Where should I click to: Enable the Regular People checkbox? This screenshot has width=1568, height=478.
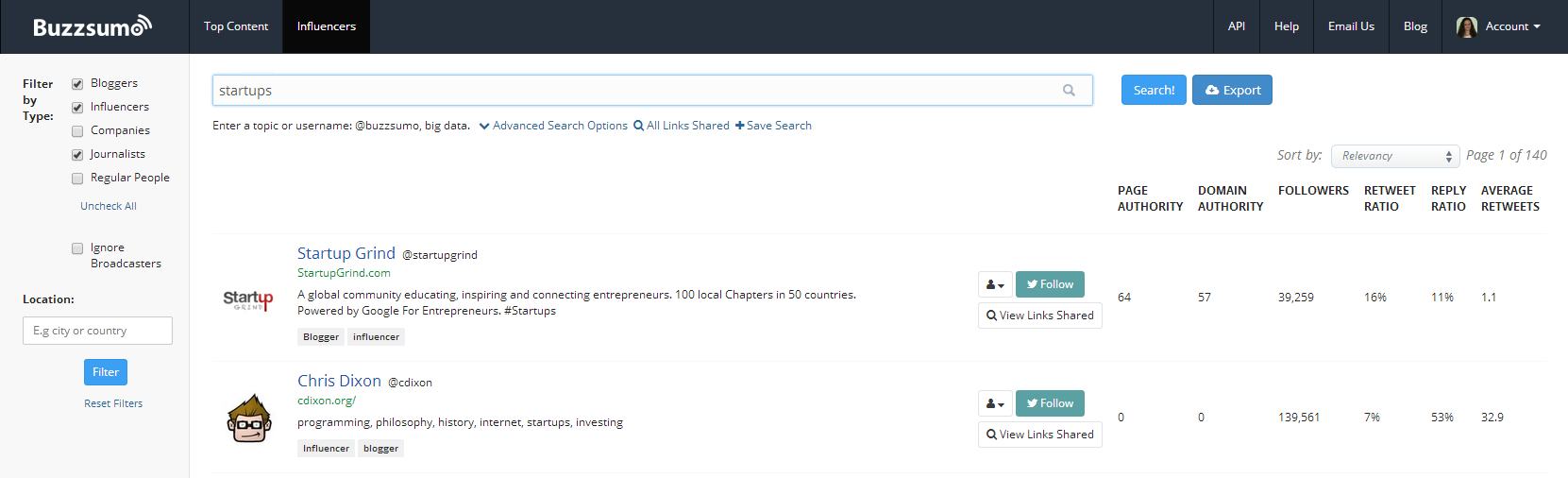pyautogui.click(x=77, y=179)
